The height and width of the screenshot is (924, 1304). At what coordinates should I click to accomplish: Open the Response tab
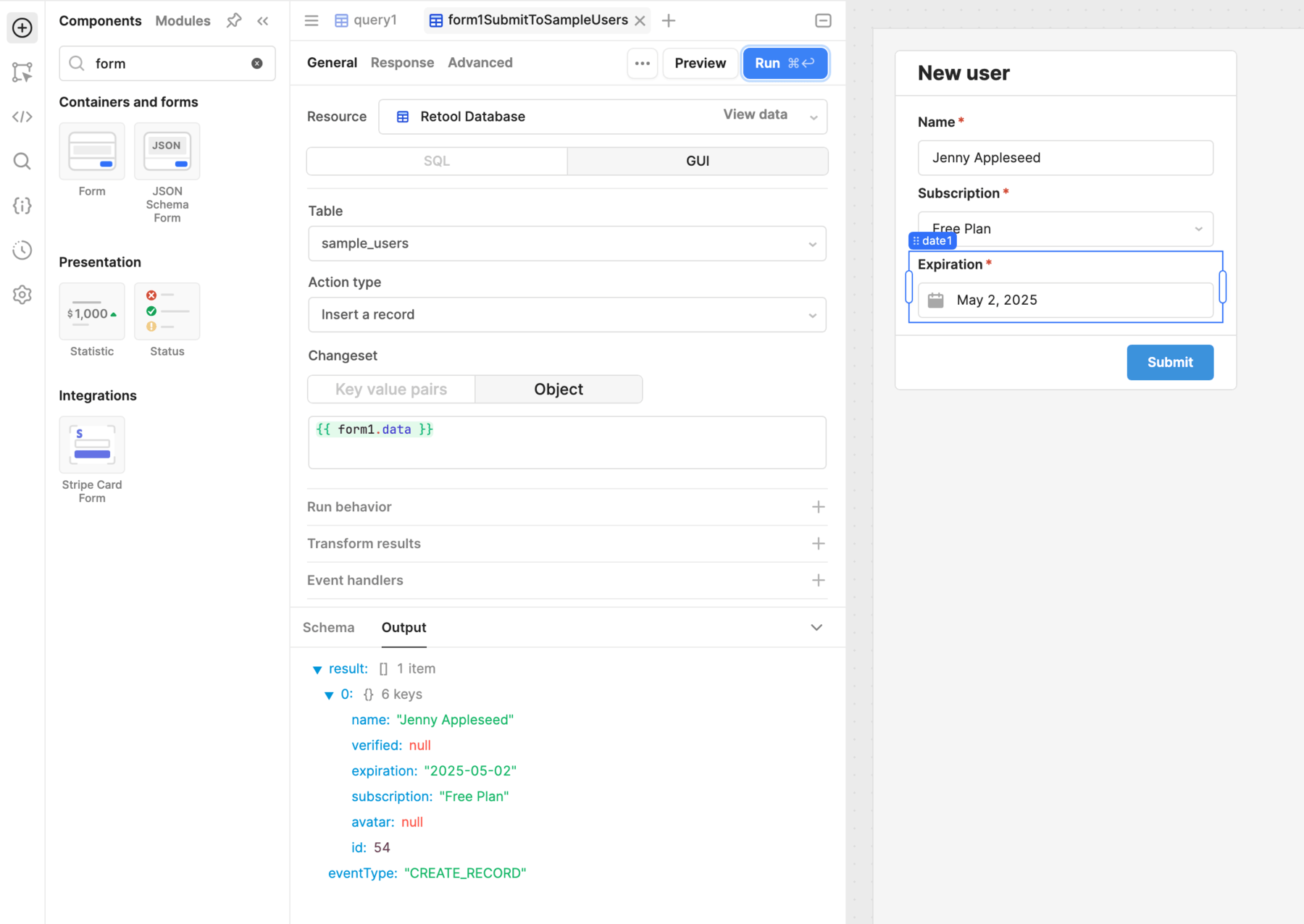coord(402,63)
